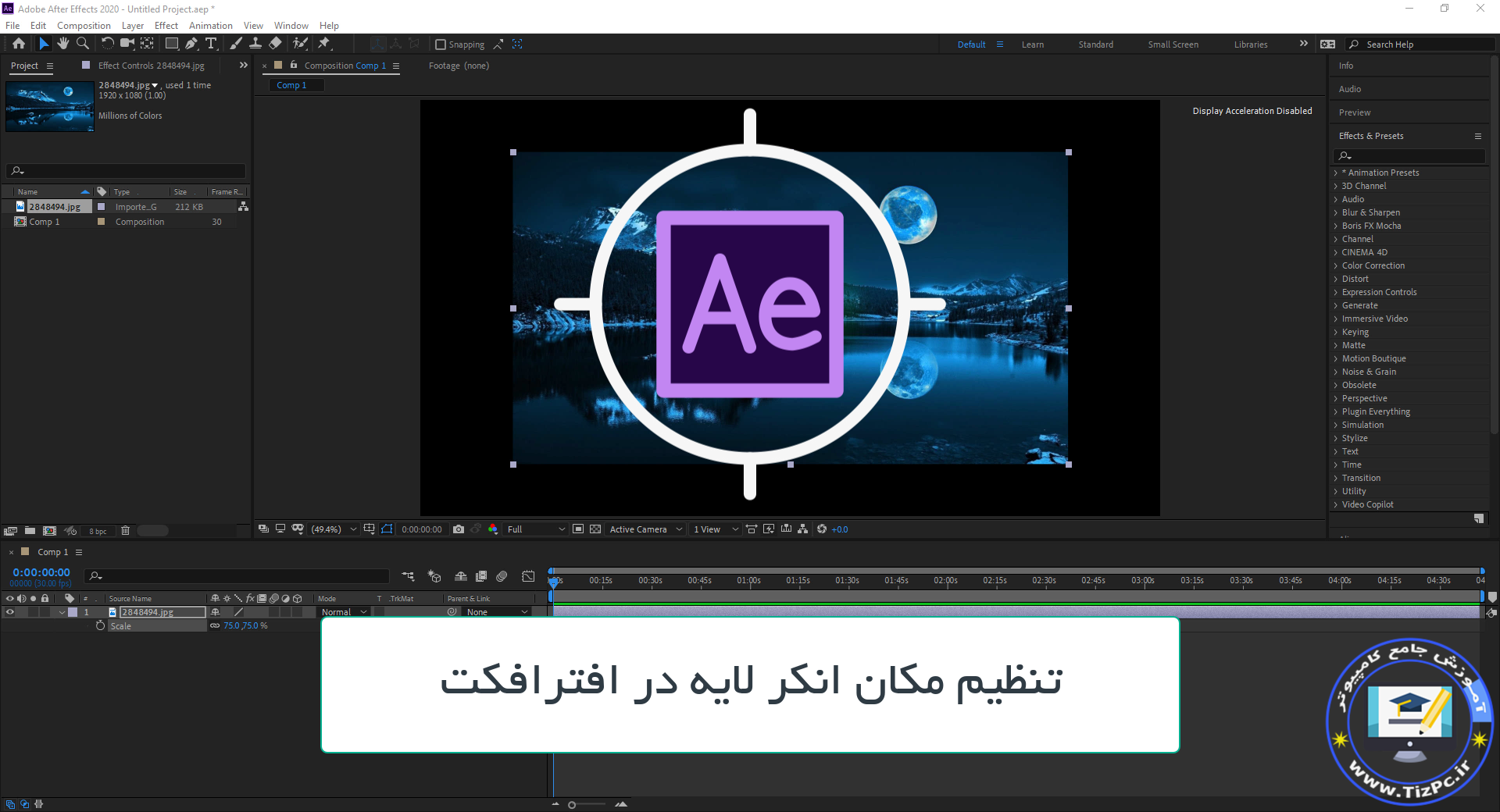Click the Draft 3D icon in timeline
Image resolution: width=1500 pixels, height=812 pixels.
434,576
